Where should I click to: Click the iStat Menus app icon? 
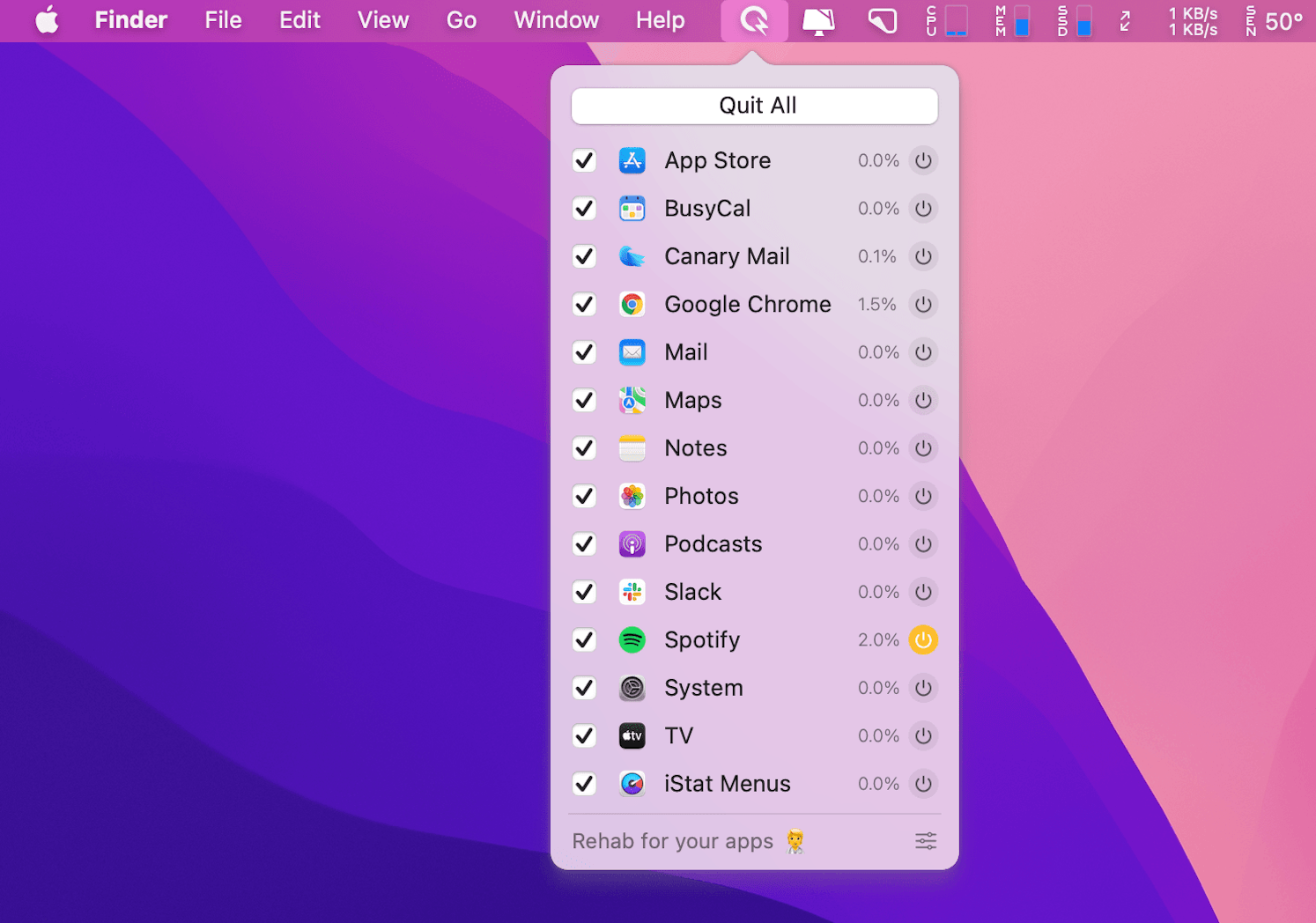pos(632,784)
